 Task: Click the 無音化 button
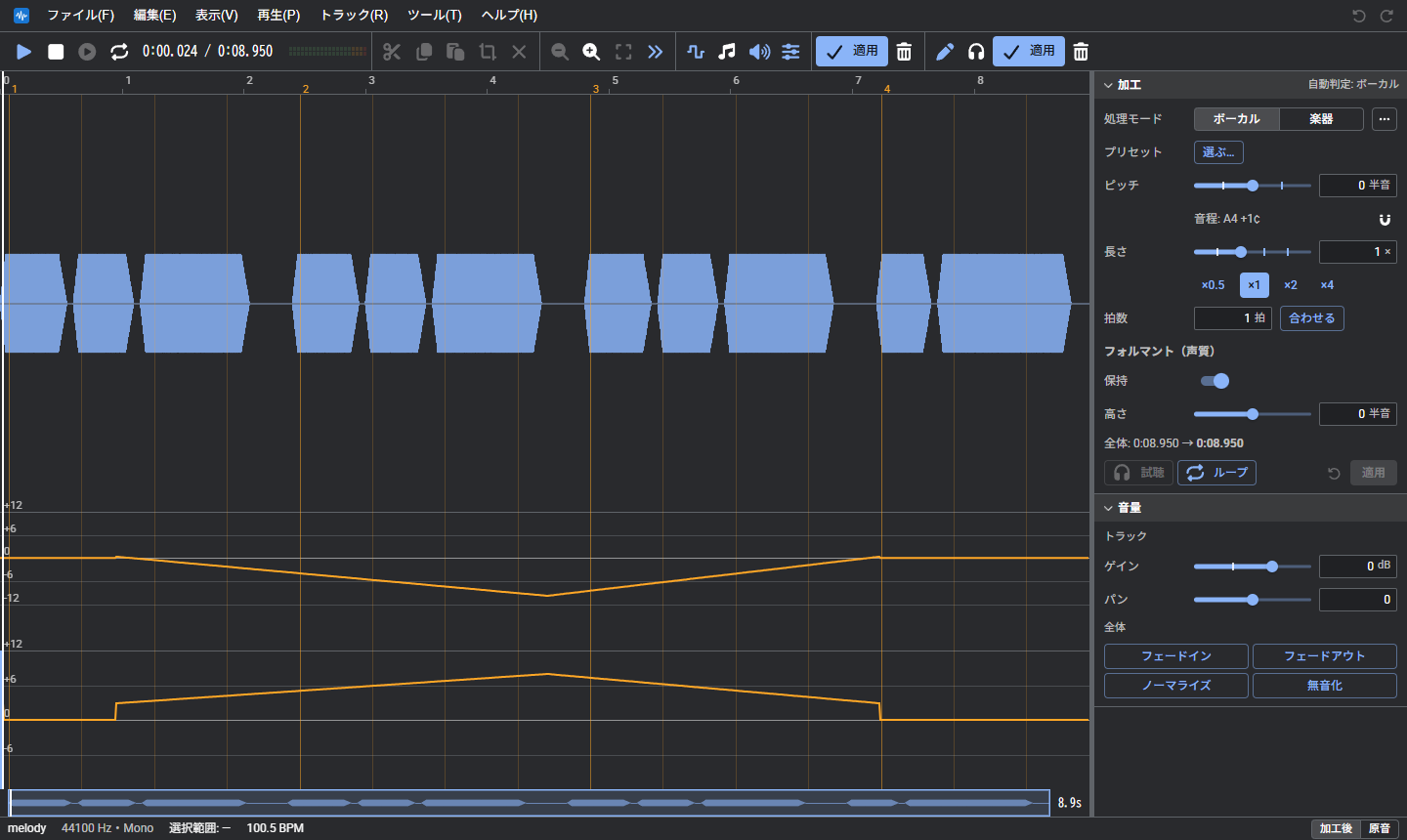point(1325,686)
